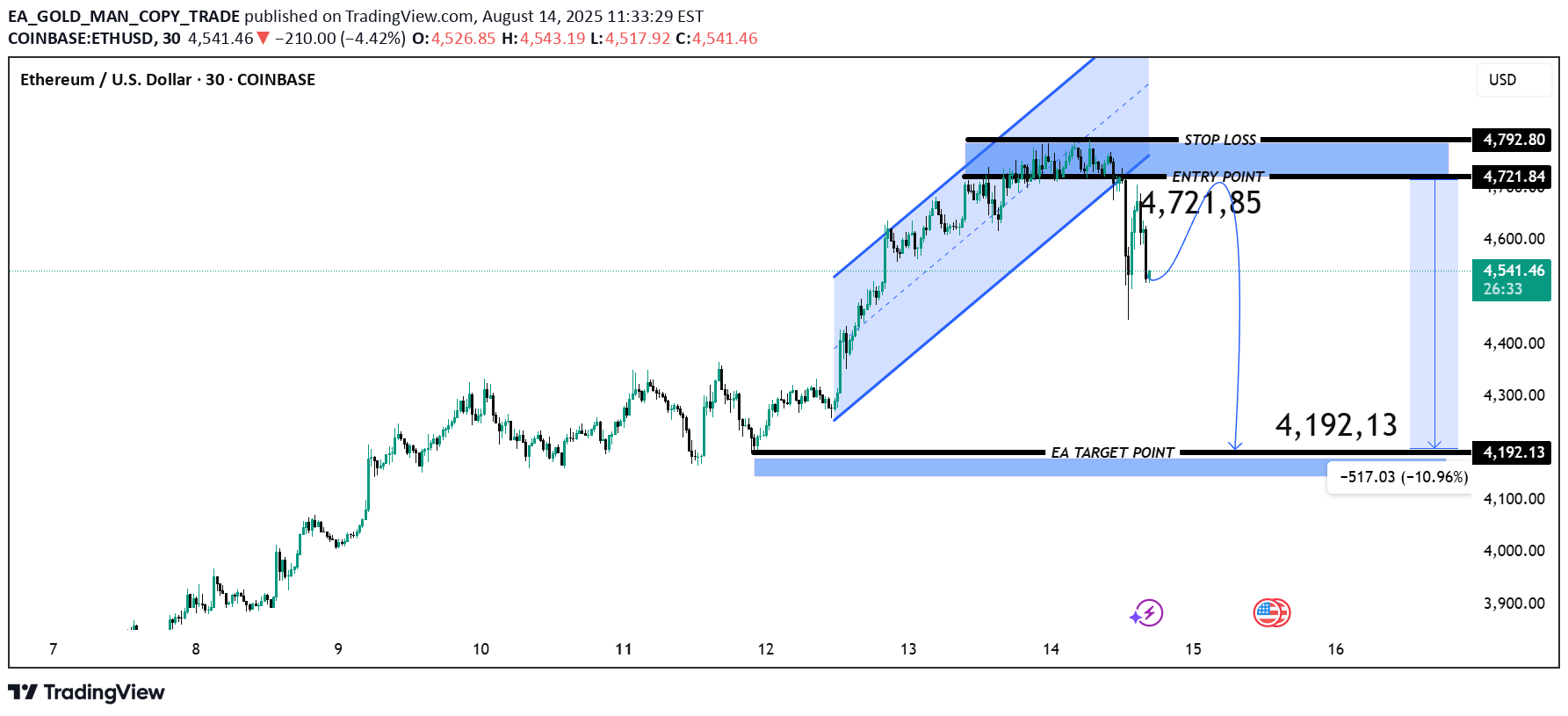Click the large 4,721,85 annotation text

1200,203
